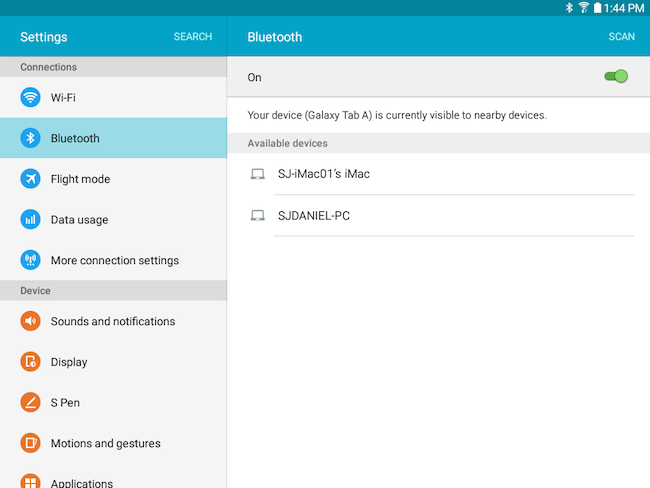Pair with SJ-iMac01's iMac
The image size is (650, 488).
point(439,174)
